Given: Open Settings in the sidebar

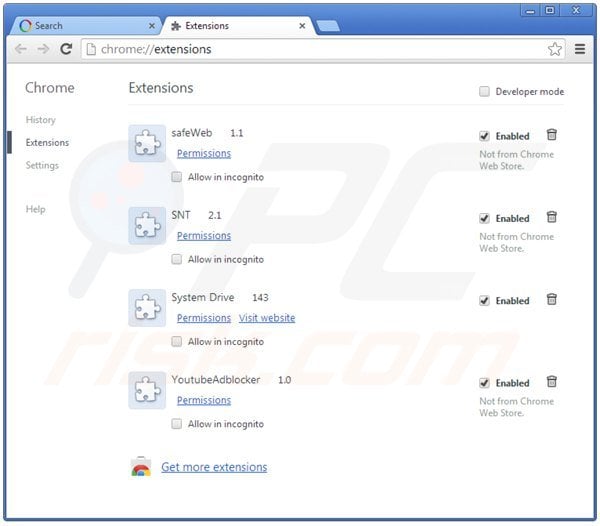Looking at the screenshot, I should coord(42,165).
